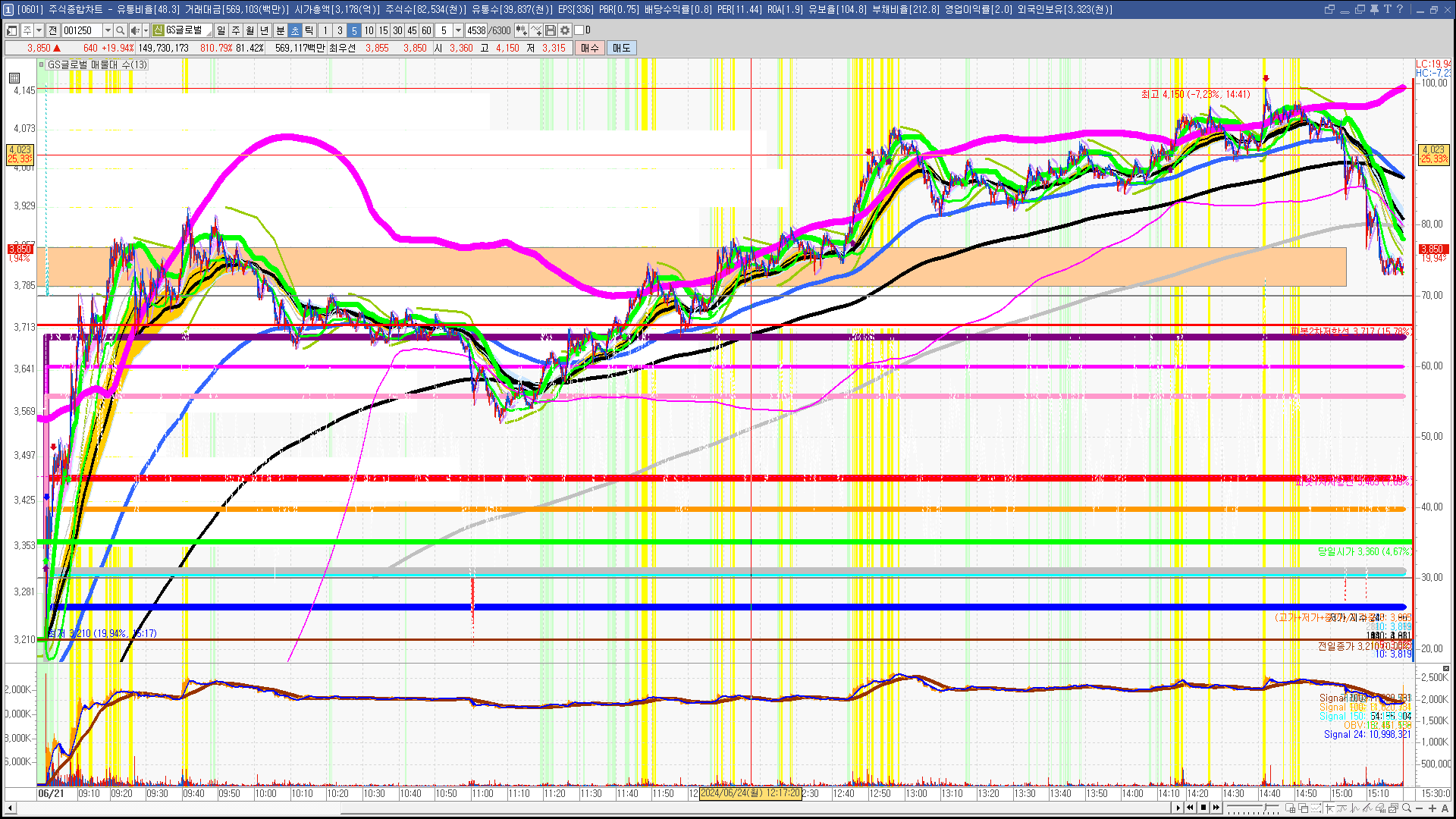This screenshot has width=1456, height=819.
Task: Click the stock search magnifier icon
Action: tap(120, 30)
